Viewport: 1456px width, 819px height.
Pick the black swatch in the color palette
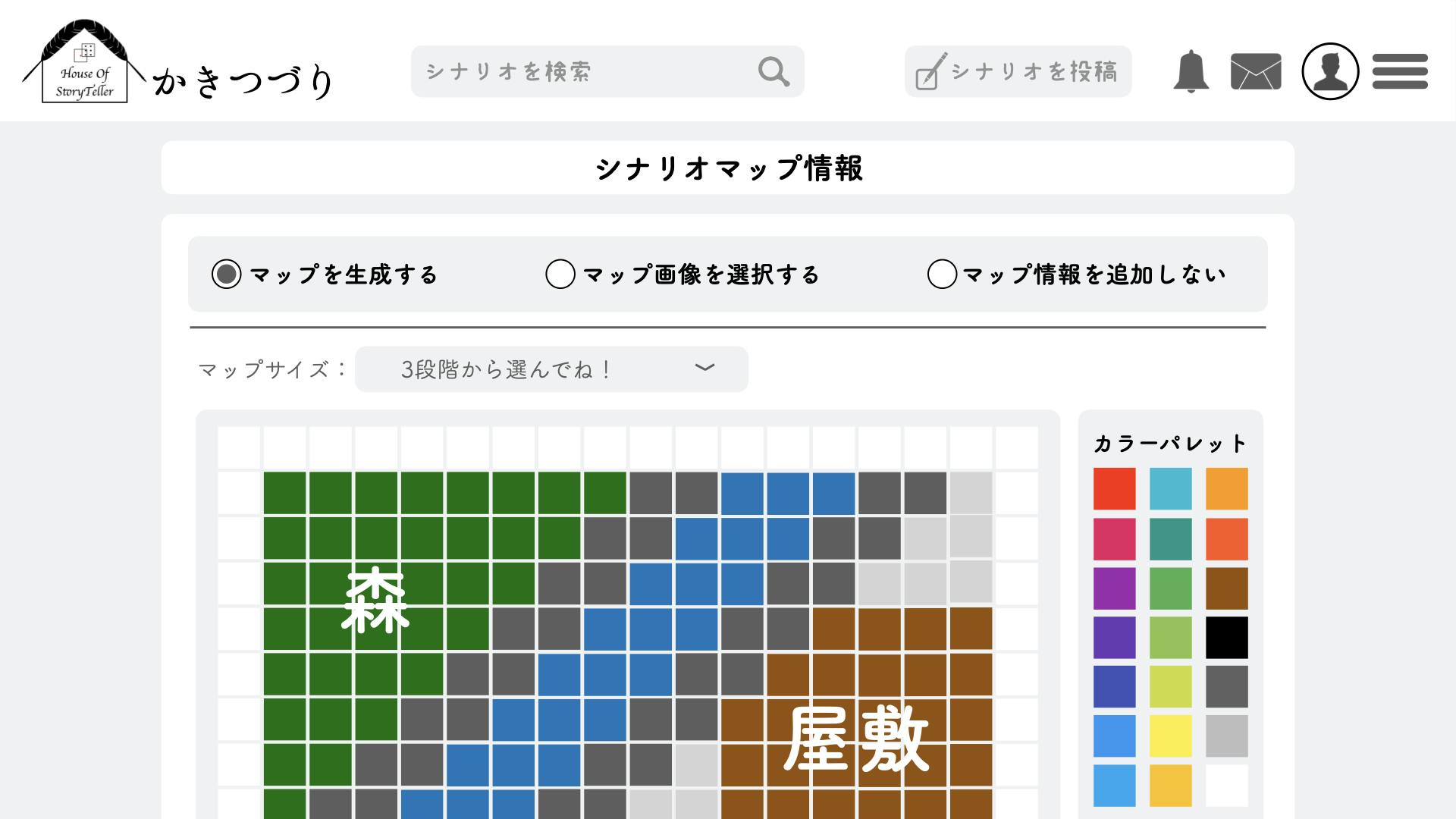coord(1226,637)
